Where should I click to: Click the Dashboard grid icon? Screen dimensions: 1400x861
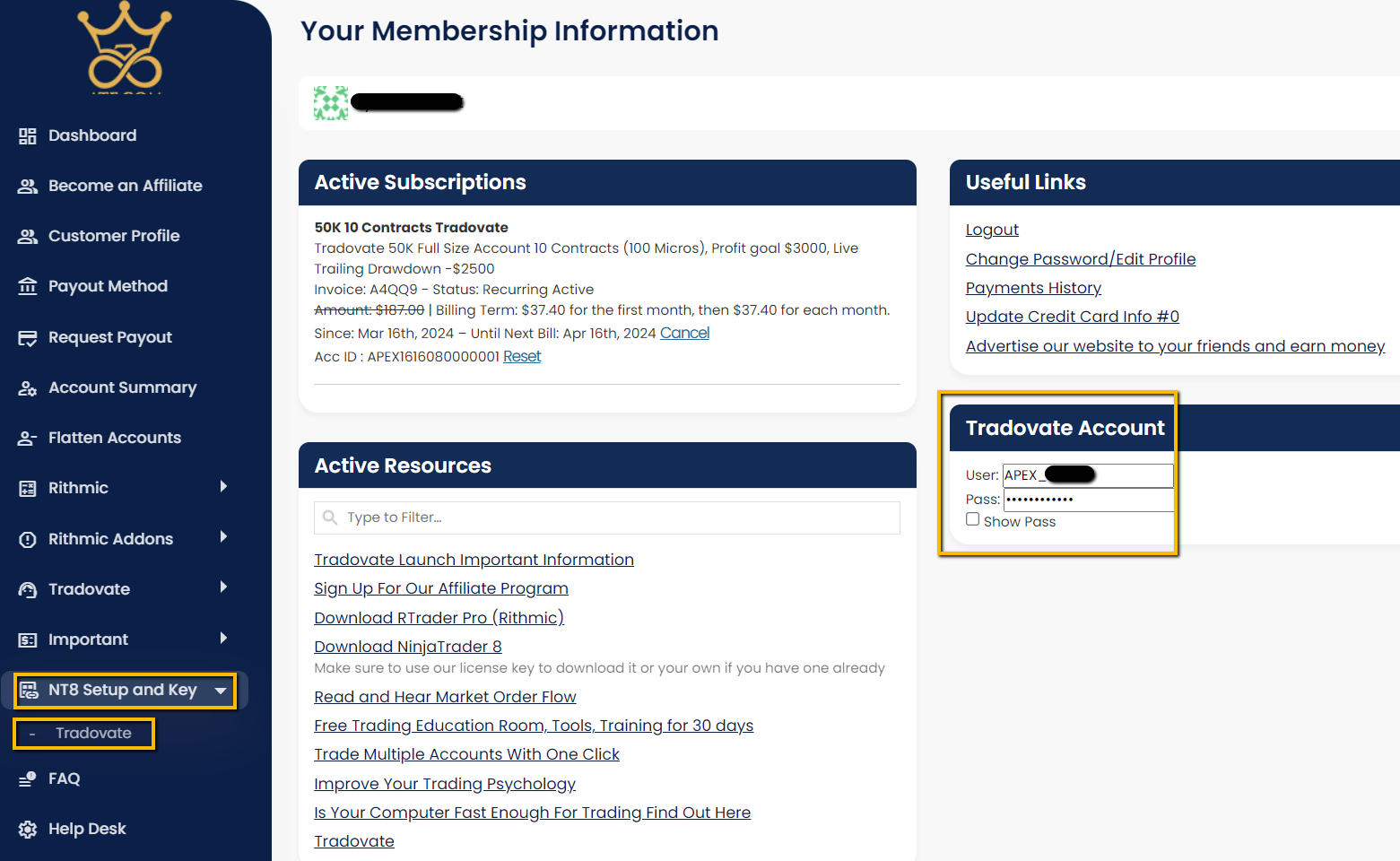click(x=28, y=135)
